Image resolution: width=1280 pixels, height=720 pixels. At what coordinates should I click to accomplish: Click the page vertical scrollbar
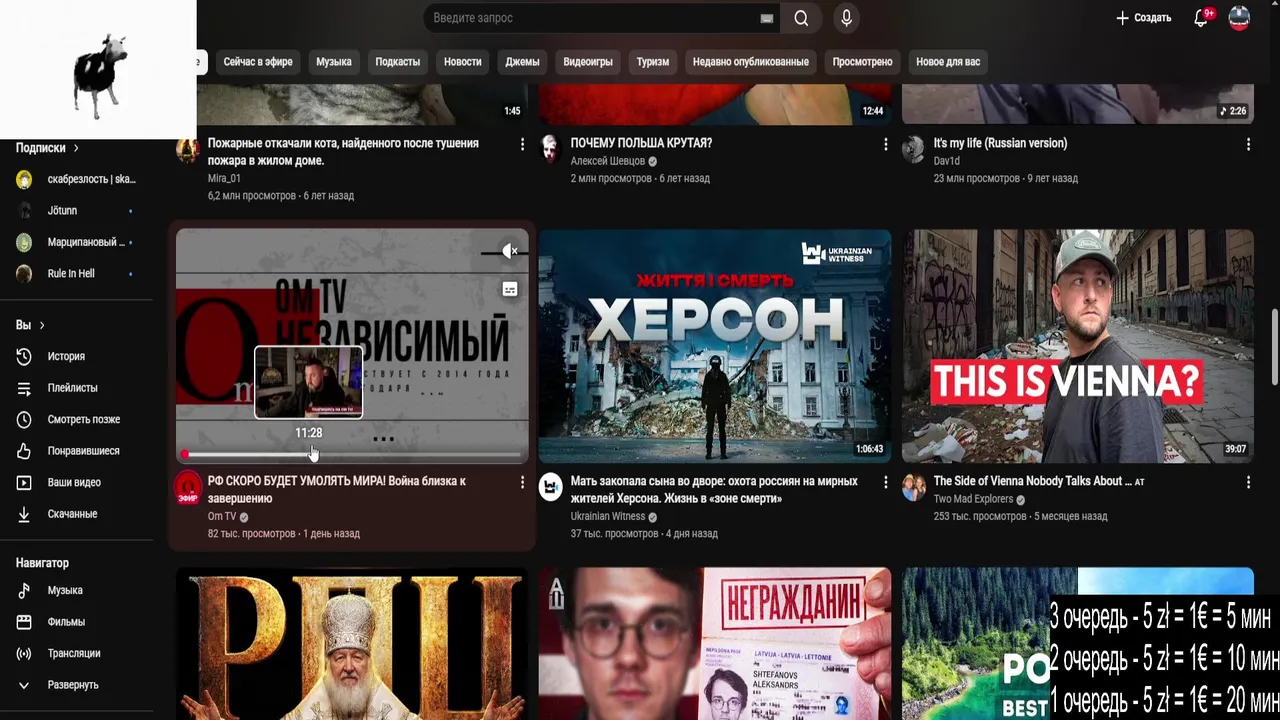pyautogui.click(x=1274, y=347)
